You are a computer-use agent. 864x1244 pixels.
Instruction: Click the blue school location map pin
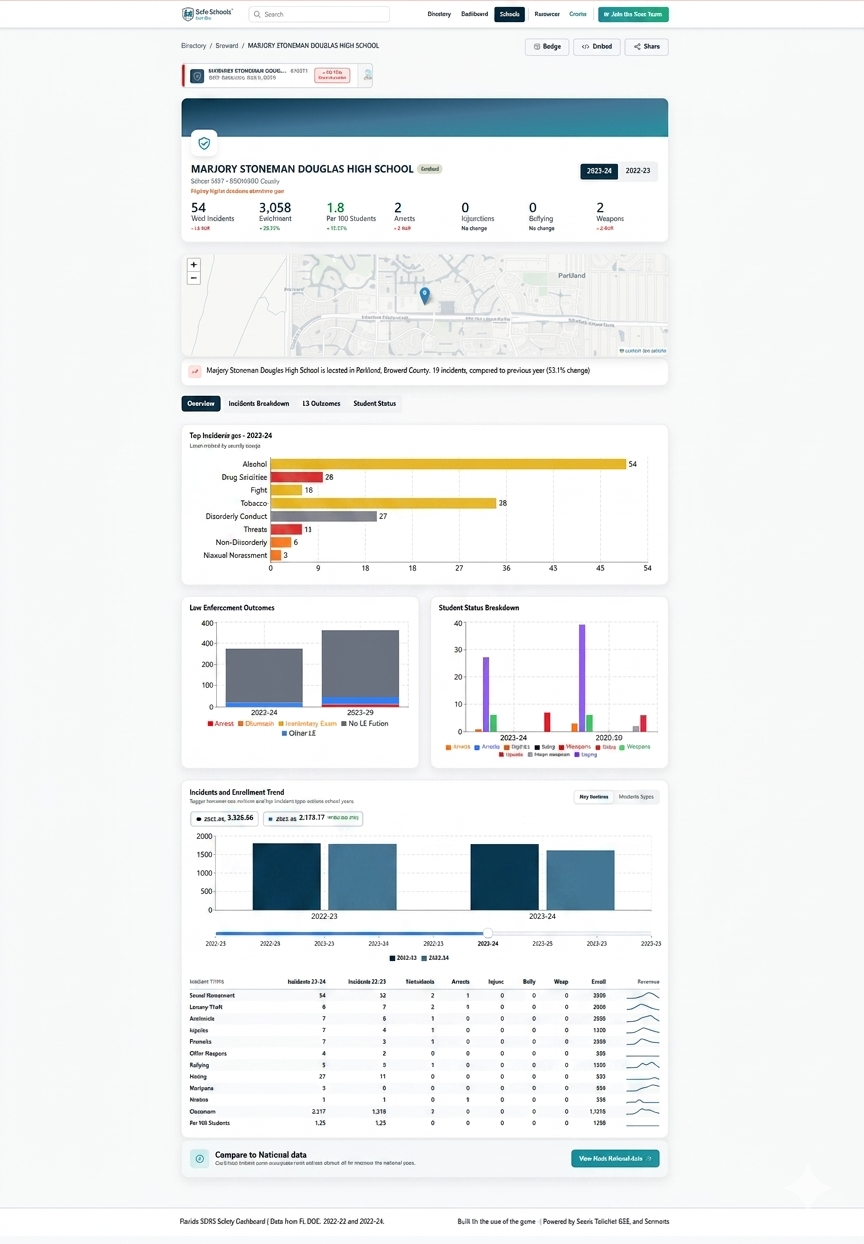(425, 295)
